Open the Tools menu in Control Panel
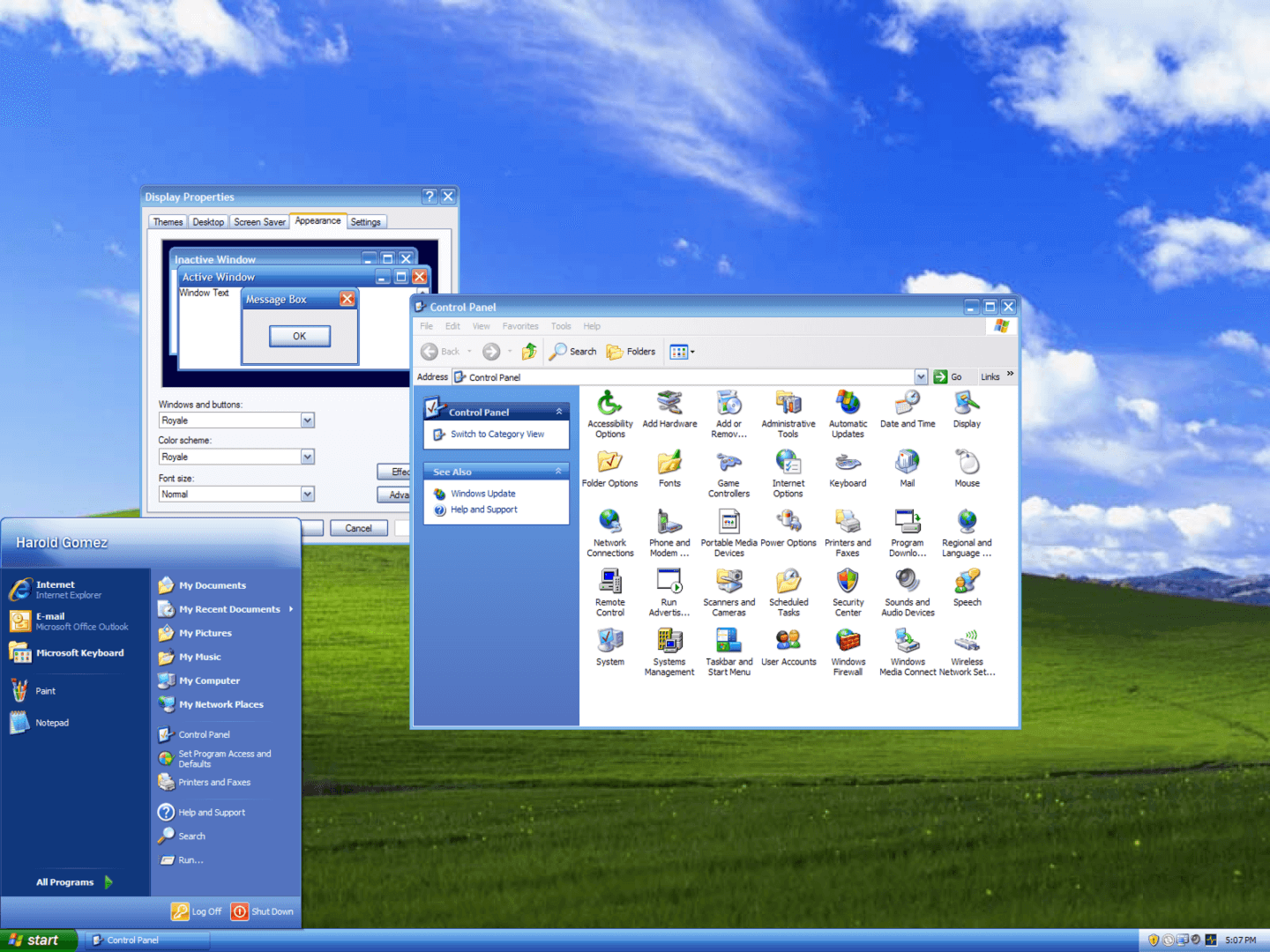Viewport: 1270px width, 952px height. 561,325
